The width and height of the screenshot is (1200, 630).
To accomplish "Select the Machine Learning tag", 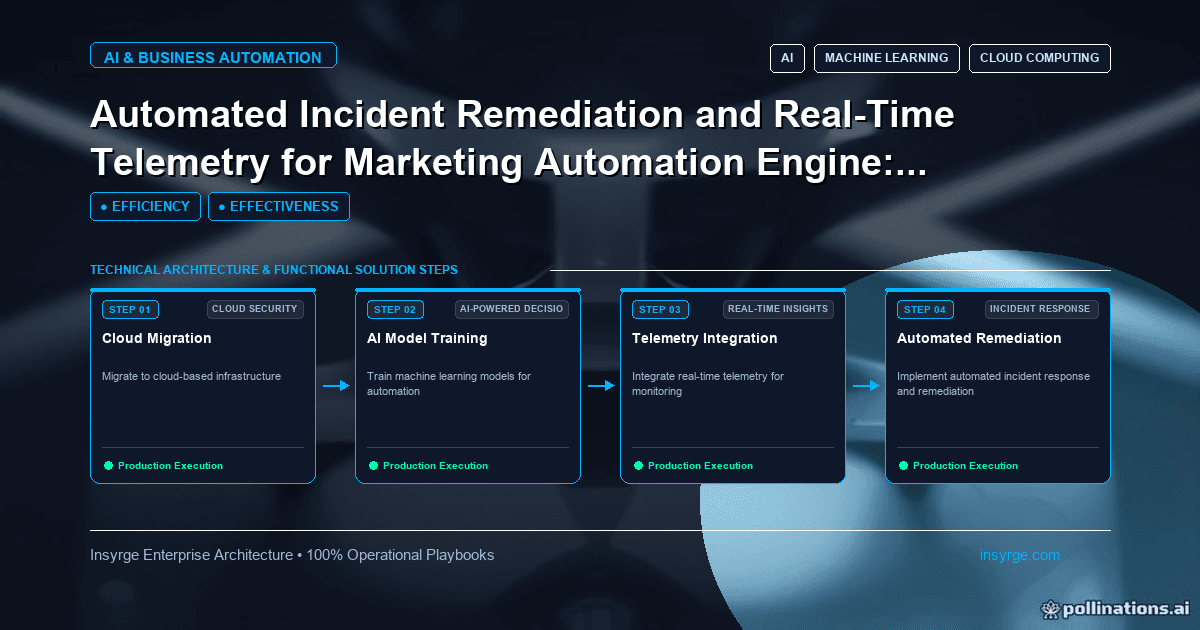I will (x=887, y=58).
